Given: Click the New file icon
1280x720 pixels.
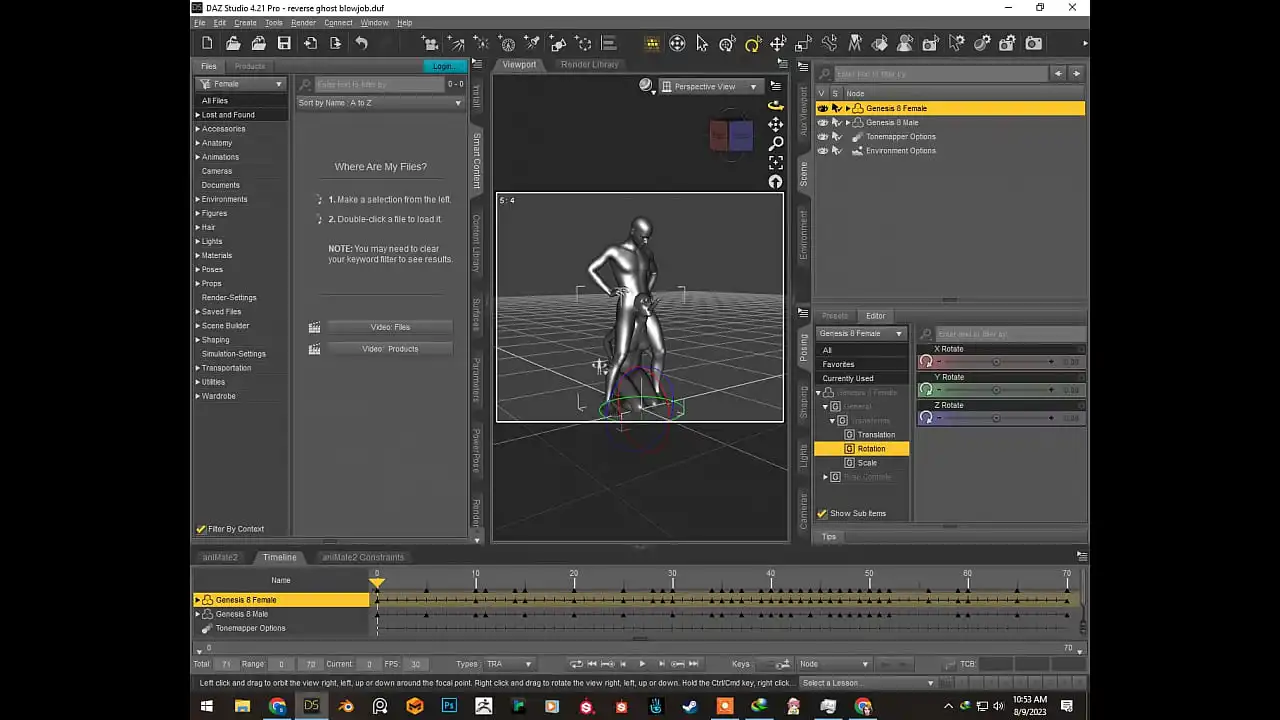Looking at the screenshot, I should [207, 43].
